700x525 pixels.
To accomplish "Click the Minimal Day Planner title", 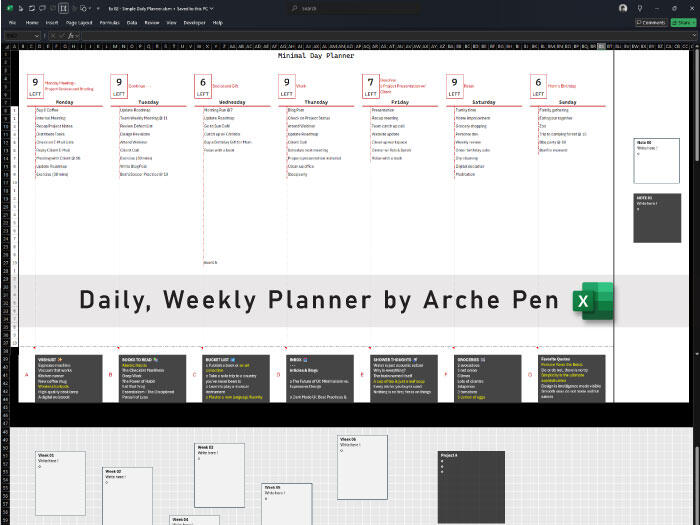I will [x=315, y=57].
